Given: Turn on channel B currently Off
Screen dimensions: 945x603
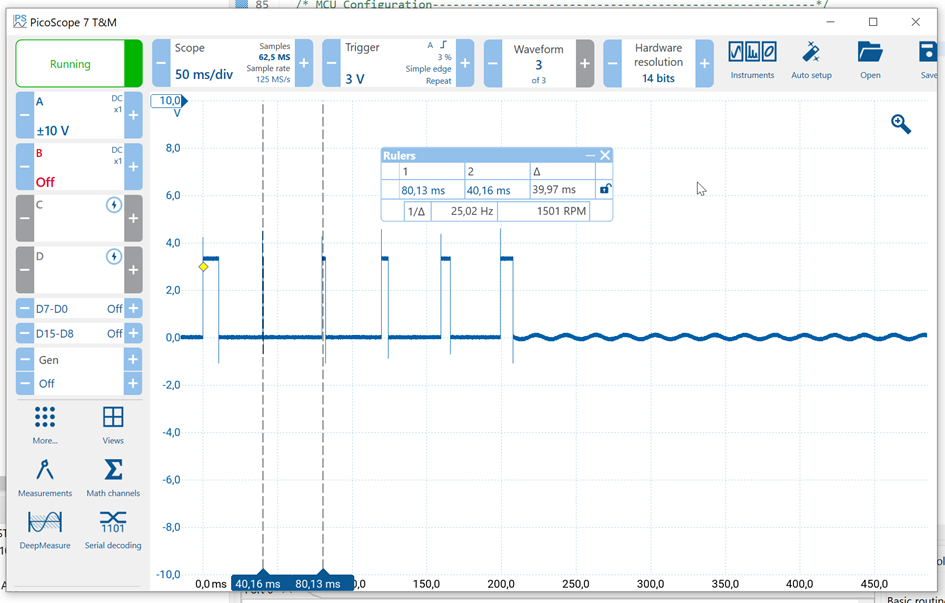Looking at the screenshot, I should pos(79,167).
